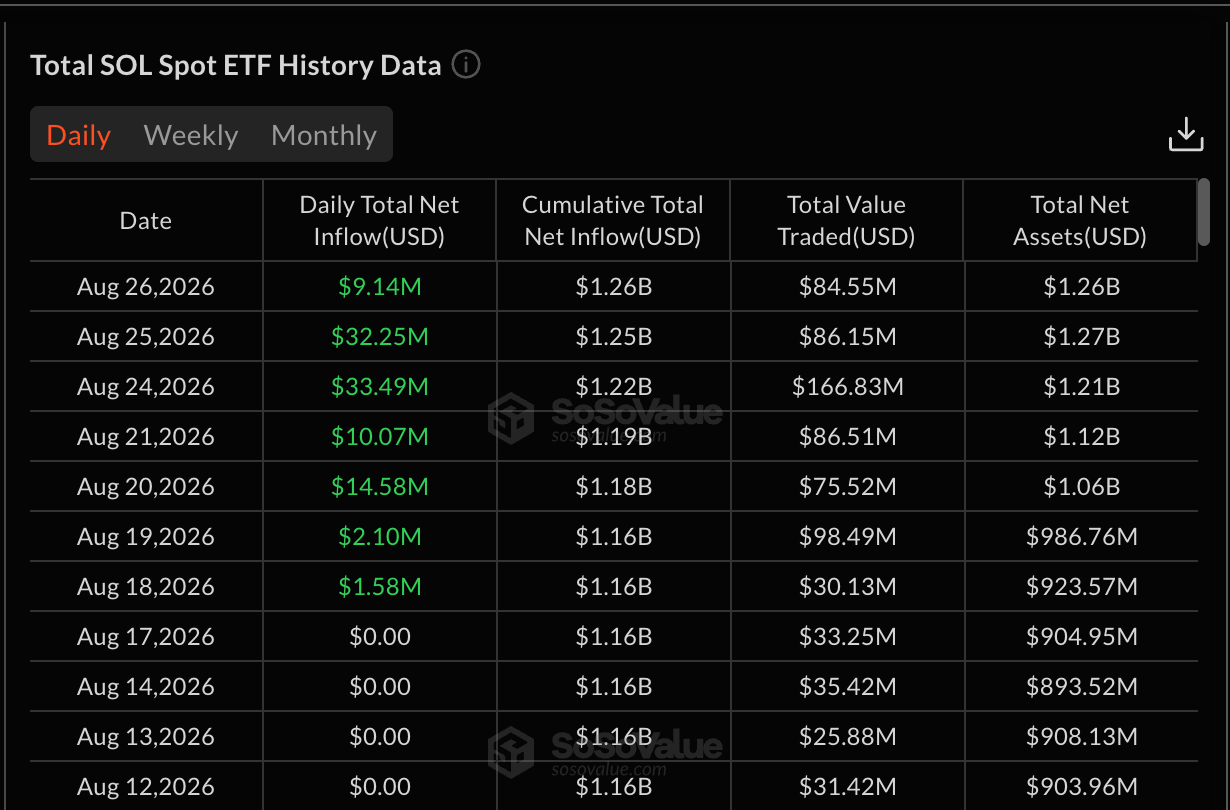Click the Aug 24,2026 date cell

[x=146, y=387]
